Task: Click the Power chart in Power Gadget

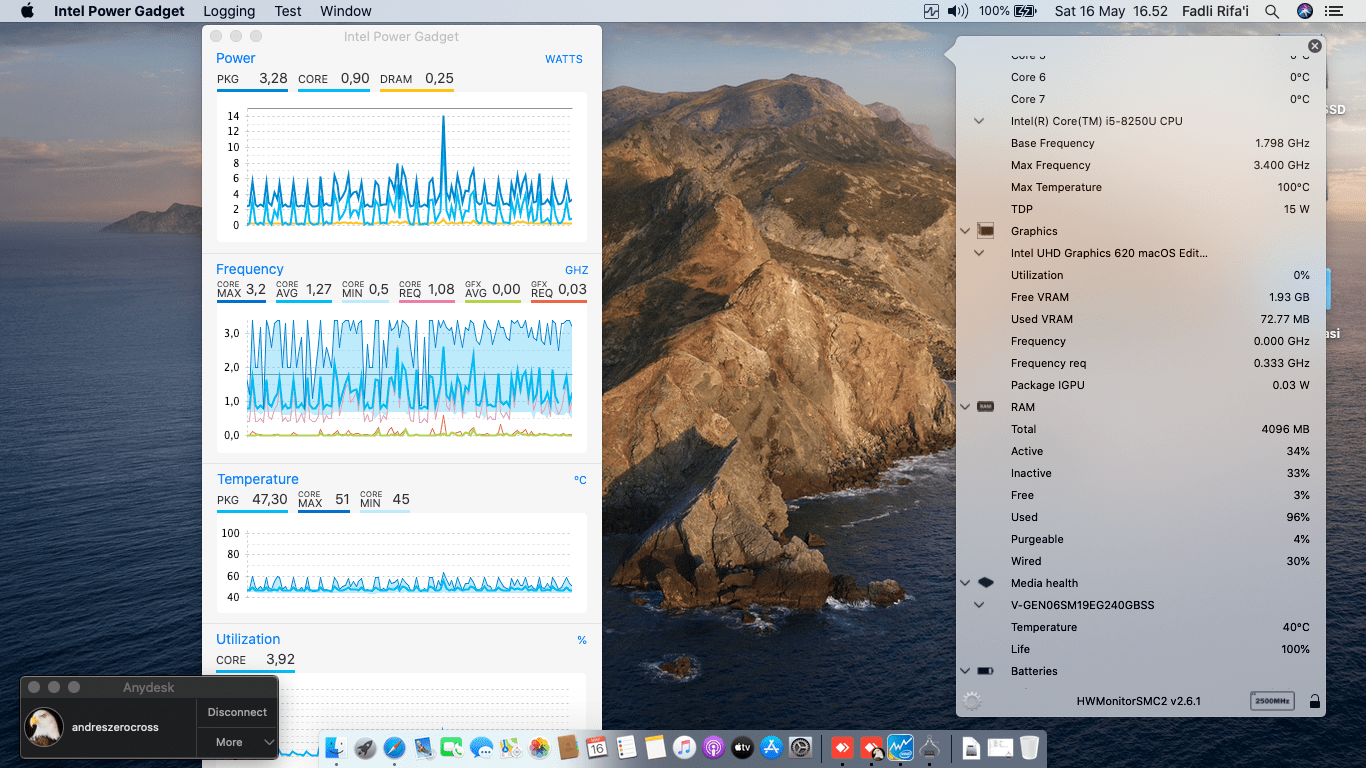Action: pos(401,166)
